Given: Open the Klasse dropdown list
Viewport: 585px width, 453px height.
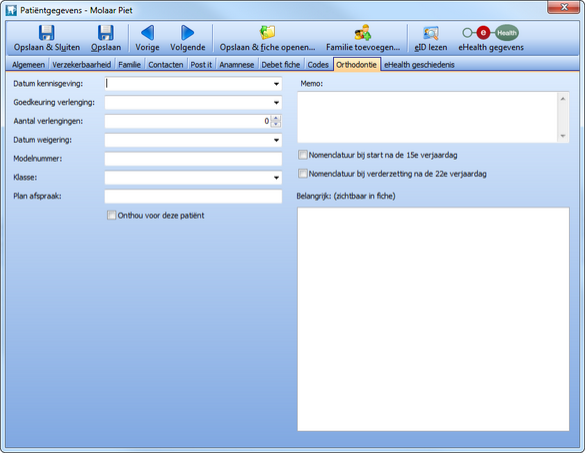Looking at the screenshot, I should pos(276,178).
